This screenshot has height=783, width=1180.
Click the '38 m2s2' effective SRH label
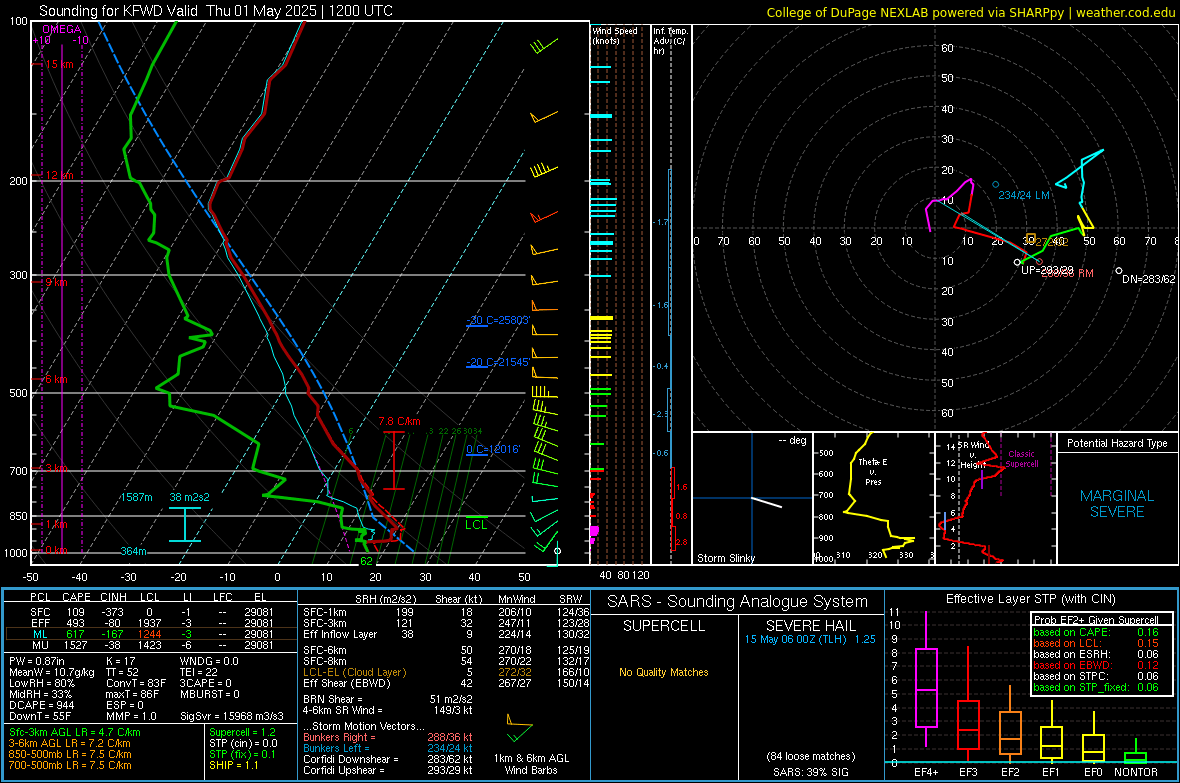click(190, 498)
